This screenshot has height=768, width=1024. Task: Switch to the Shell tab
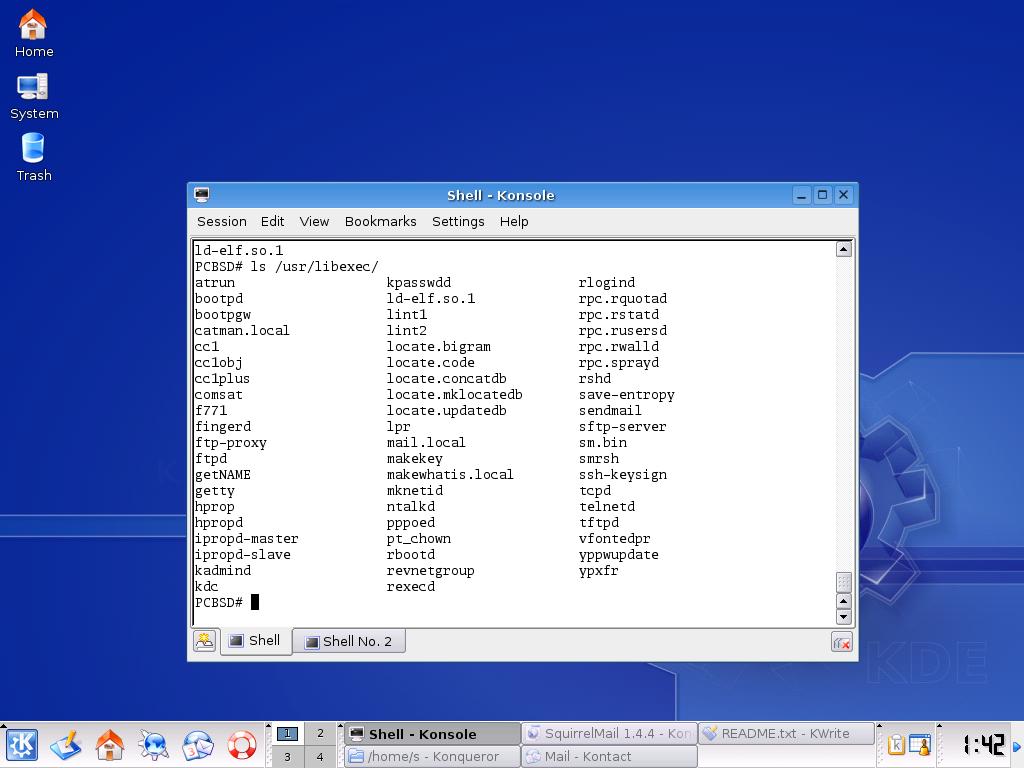[x=255, y=641]
